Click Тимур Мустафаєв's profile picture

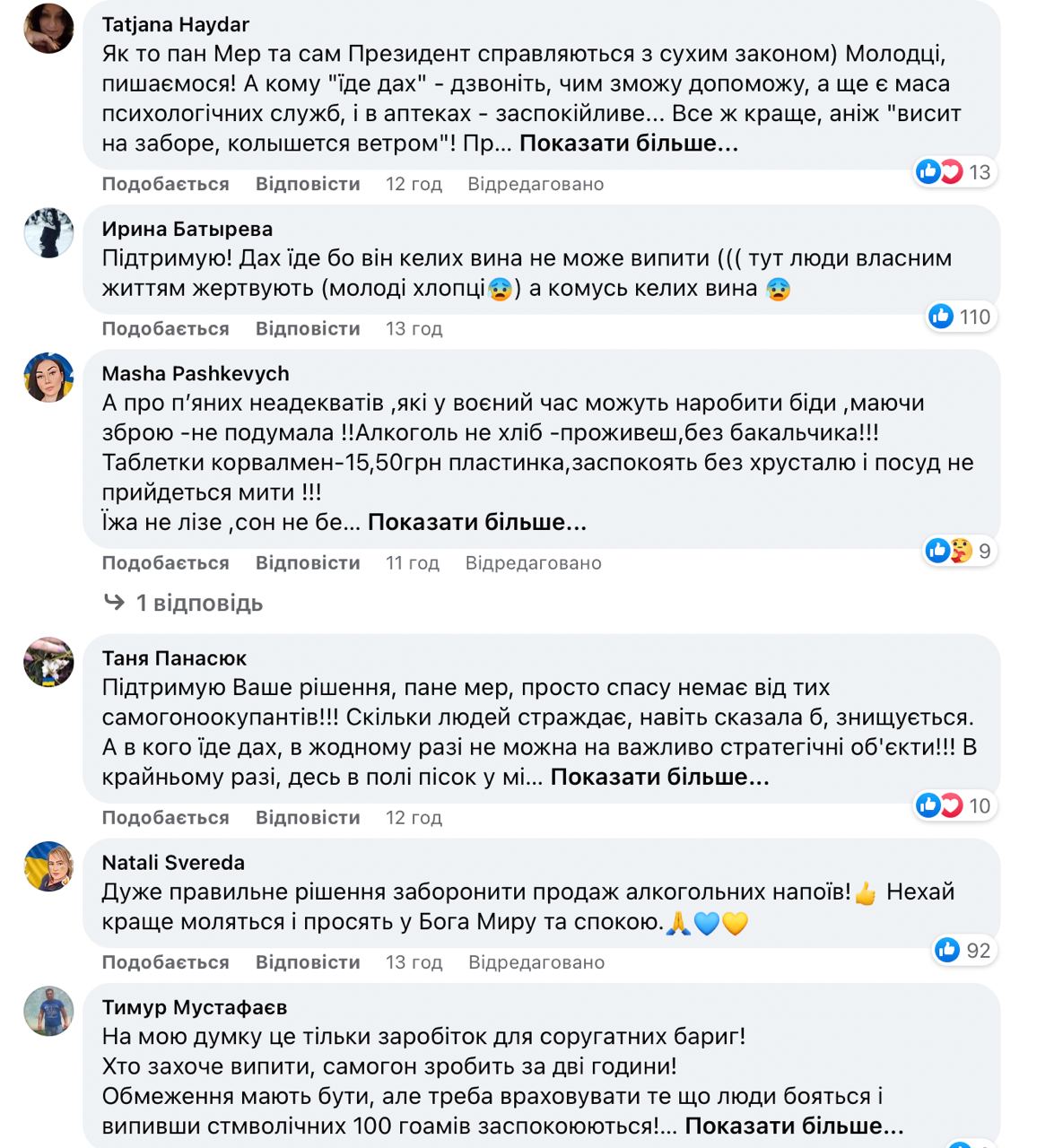tap(48, 1011)
